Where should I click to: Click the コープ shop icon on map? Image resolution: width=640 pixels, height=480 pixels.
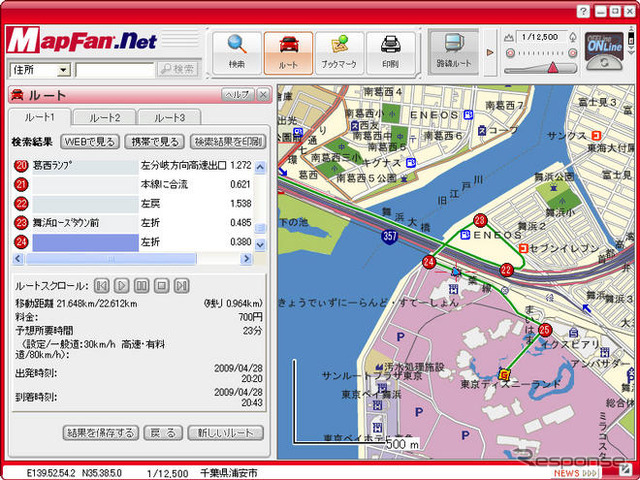(482, 131)
